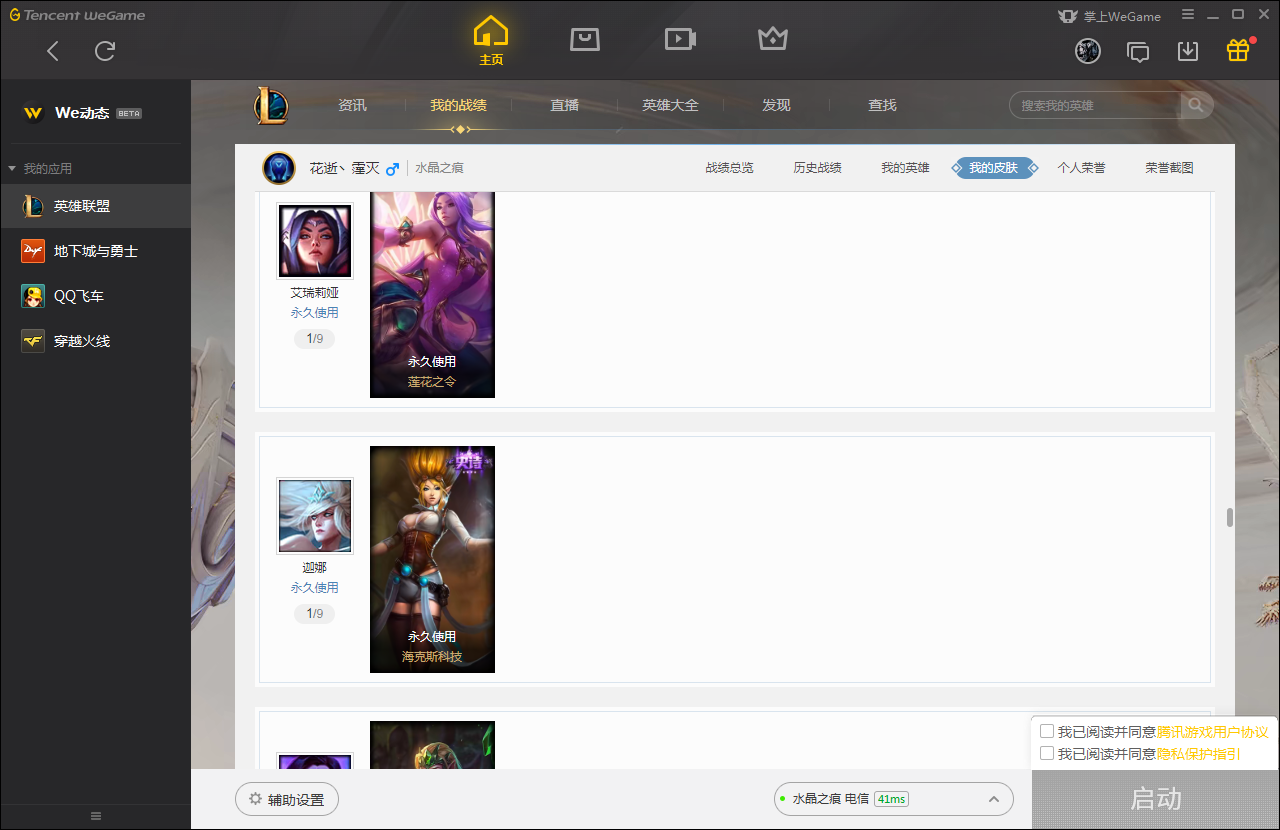Go back with the left arrow button

[53, 51]
